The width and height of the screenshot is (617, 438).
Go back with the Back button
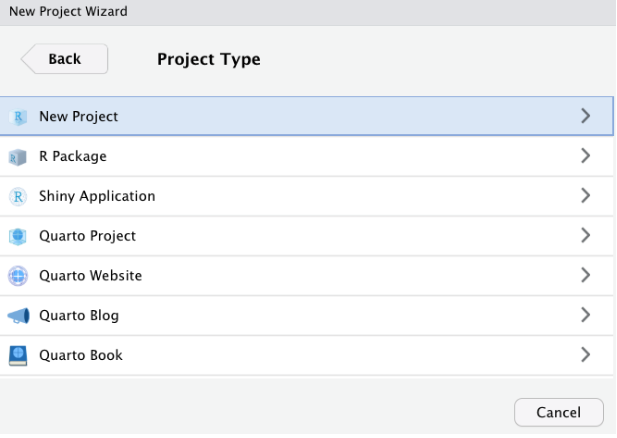pos(65,59)
